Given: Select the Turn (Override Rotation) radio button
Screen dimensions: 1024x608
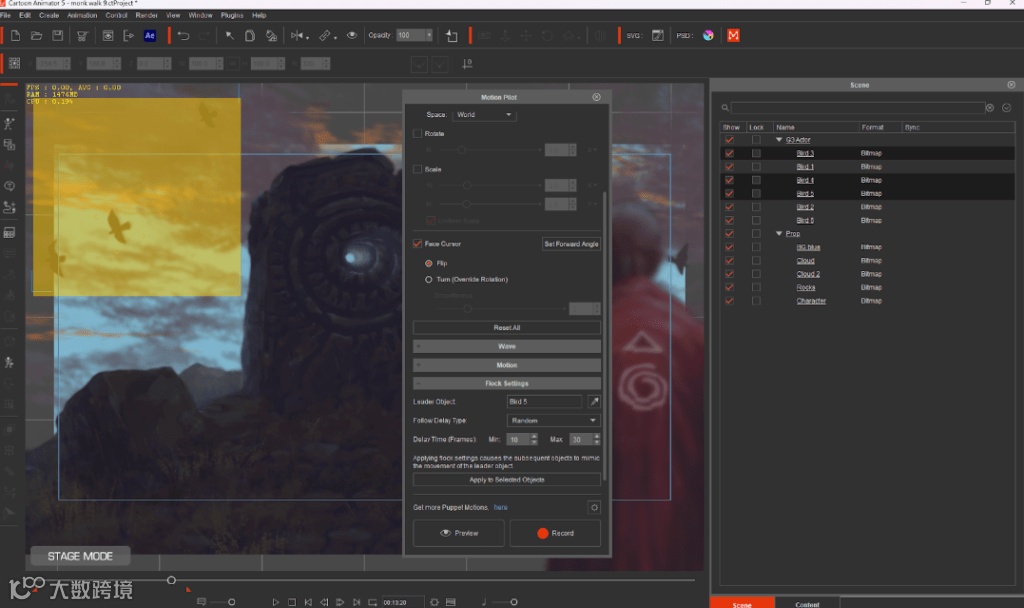Looking at the screenshot, I should point(429,280).
